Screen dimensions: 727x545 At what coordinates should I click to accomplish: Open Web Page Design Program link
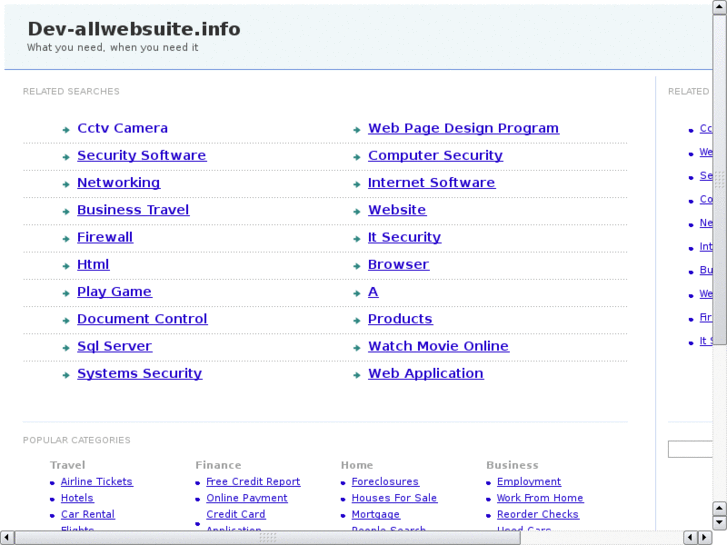(x=463, y=128)
